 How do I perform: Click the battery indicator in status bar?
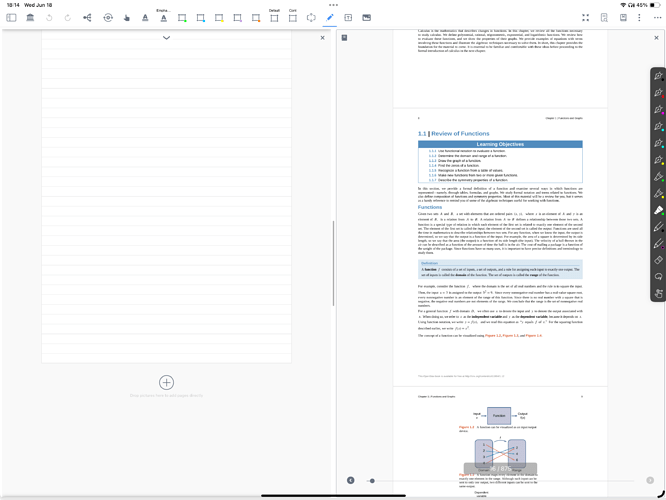pyautogui.click(x=655, y=5)
